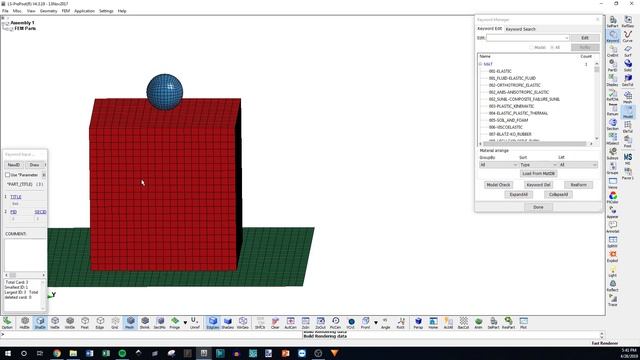Click the PCen pick center icon

(x=335, y=322)
